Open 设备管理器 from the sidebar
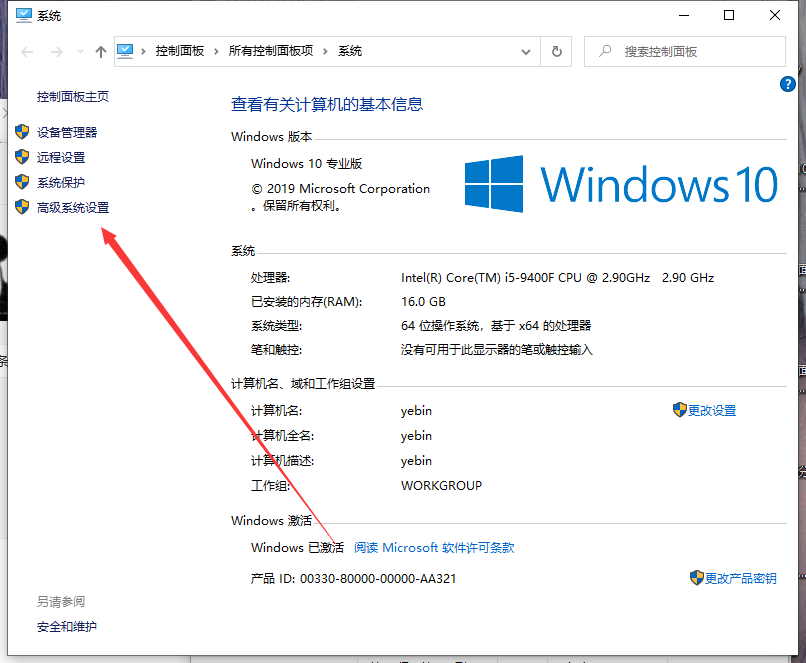Image resolution: width=806 pixels, height=663 pixels. (x=67, y=132)
